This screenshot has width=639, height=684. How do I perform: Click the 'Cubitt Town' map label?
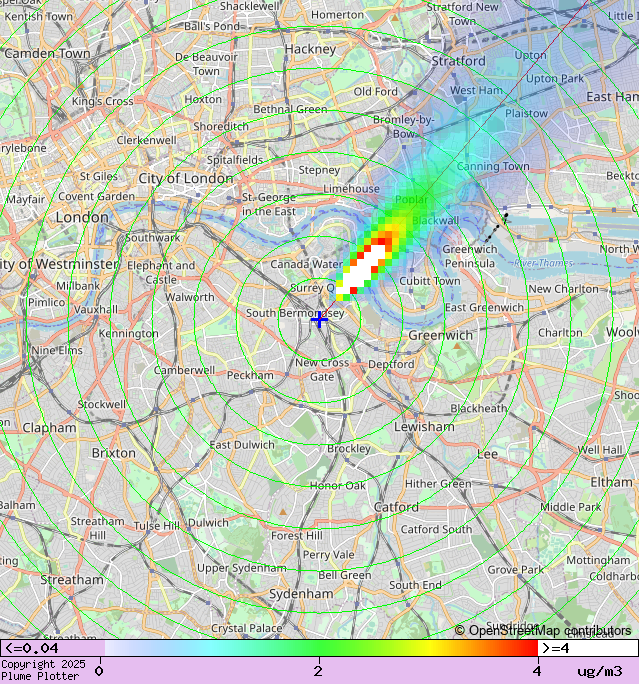(430, 281)
